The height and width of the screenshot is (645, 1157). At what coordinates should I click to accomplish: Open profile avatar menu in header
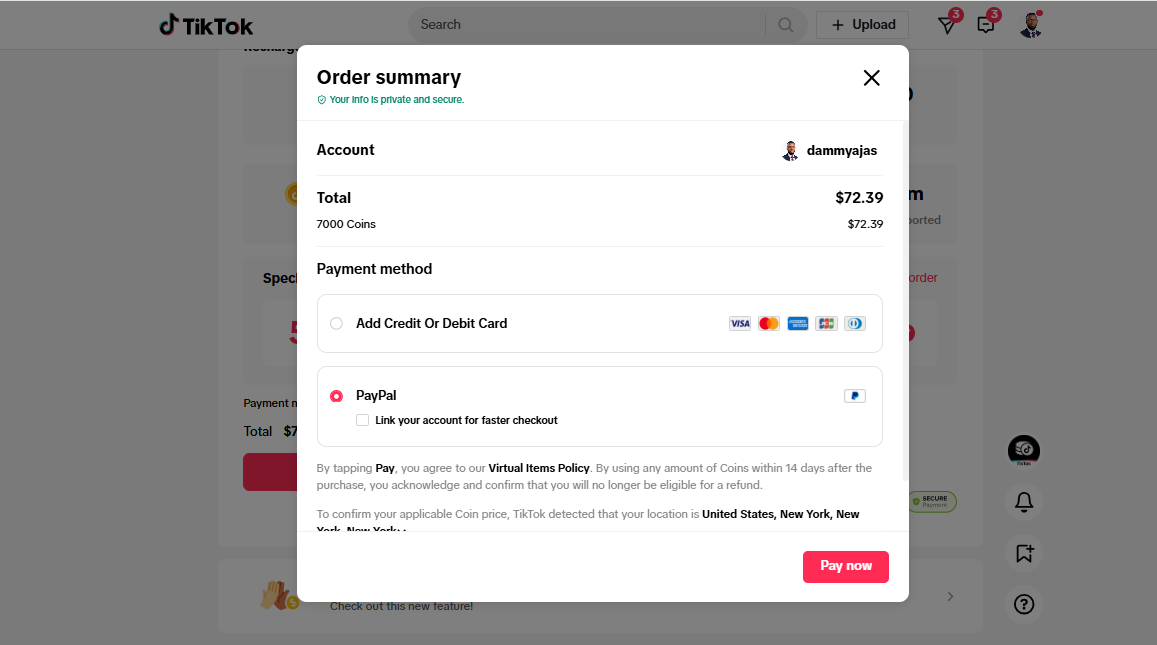click(x=1031, y=25)
